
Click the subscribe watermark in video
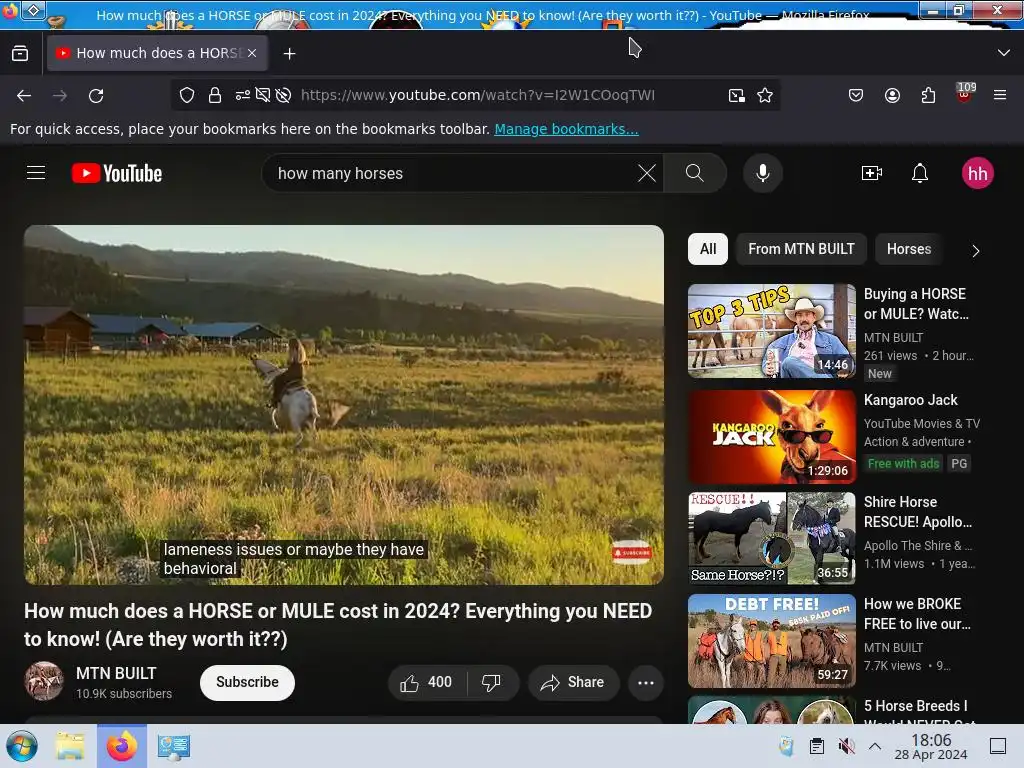click(x=632, y=552)
